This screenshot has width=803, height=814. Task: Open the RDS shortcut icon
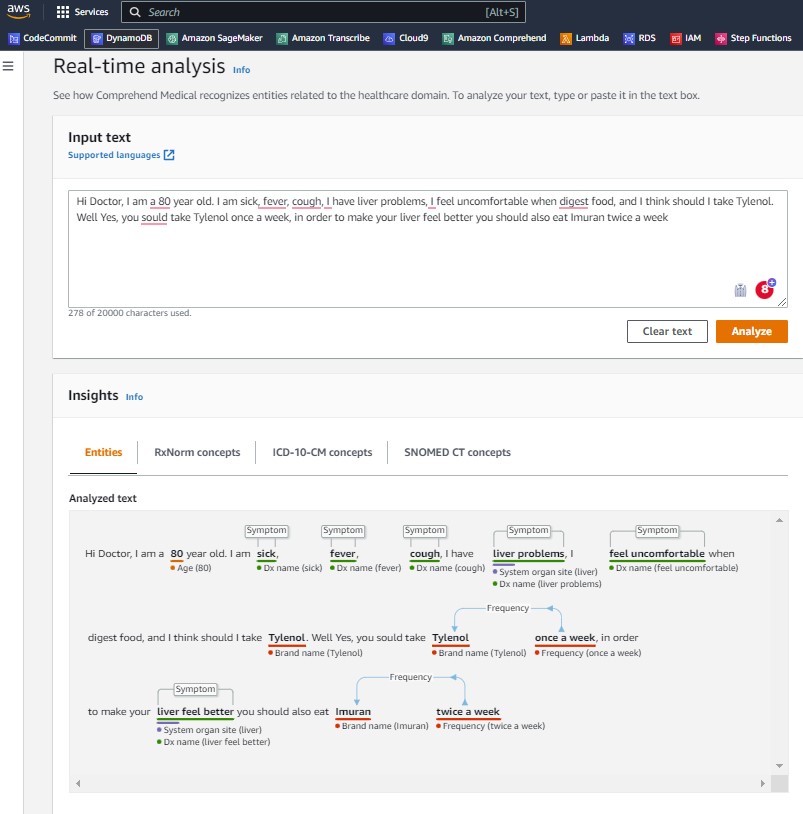coord(629,38)
